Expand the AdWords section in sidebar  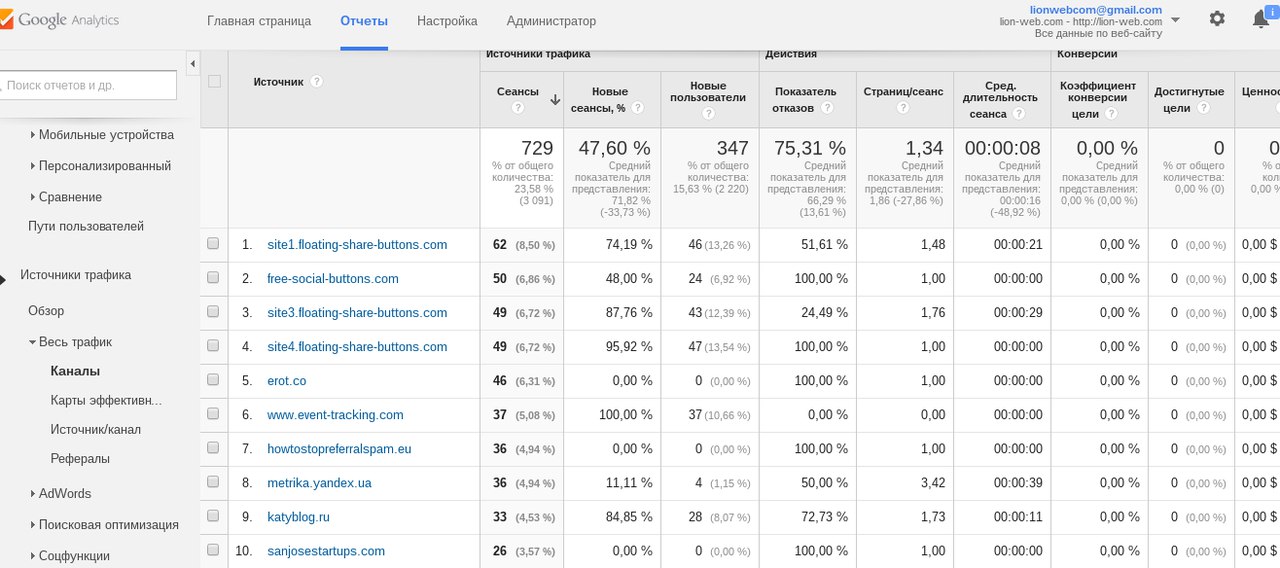(x=33, y=494)
